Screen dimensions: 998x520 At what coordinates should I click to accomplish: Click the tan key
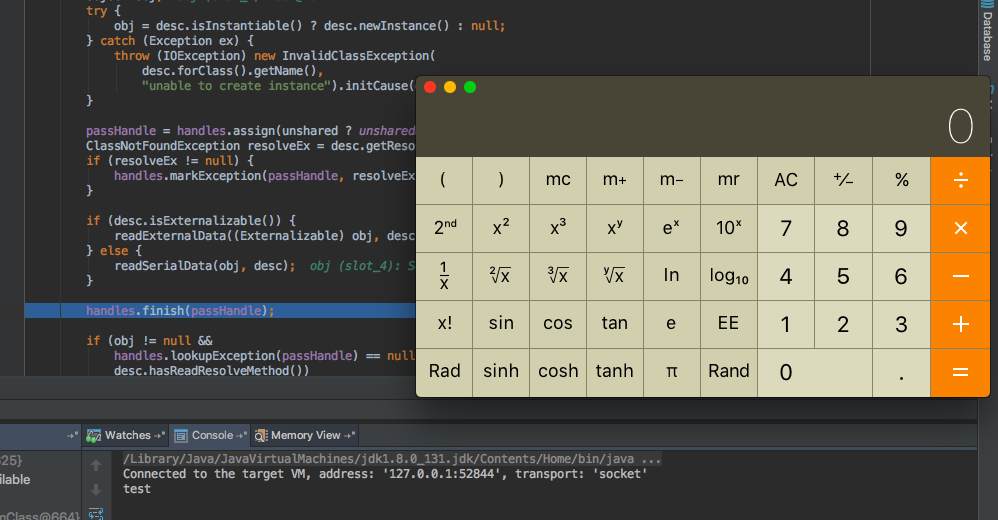pyautogui.click(x=615, y=324)
